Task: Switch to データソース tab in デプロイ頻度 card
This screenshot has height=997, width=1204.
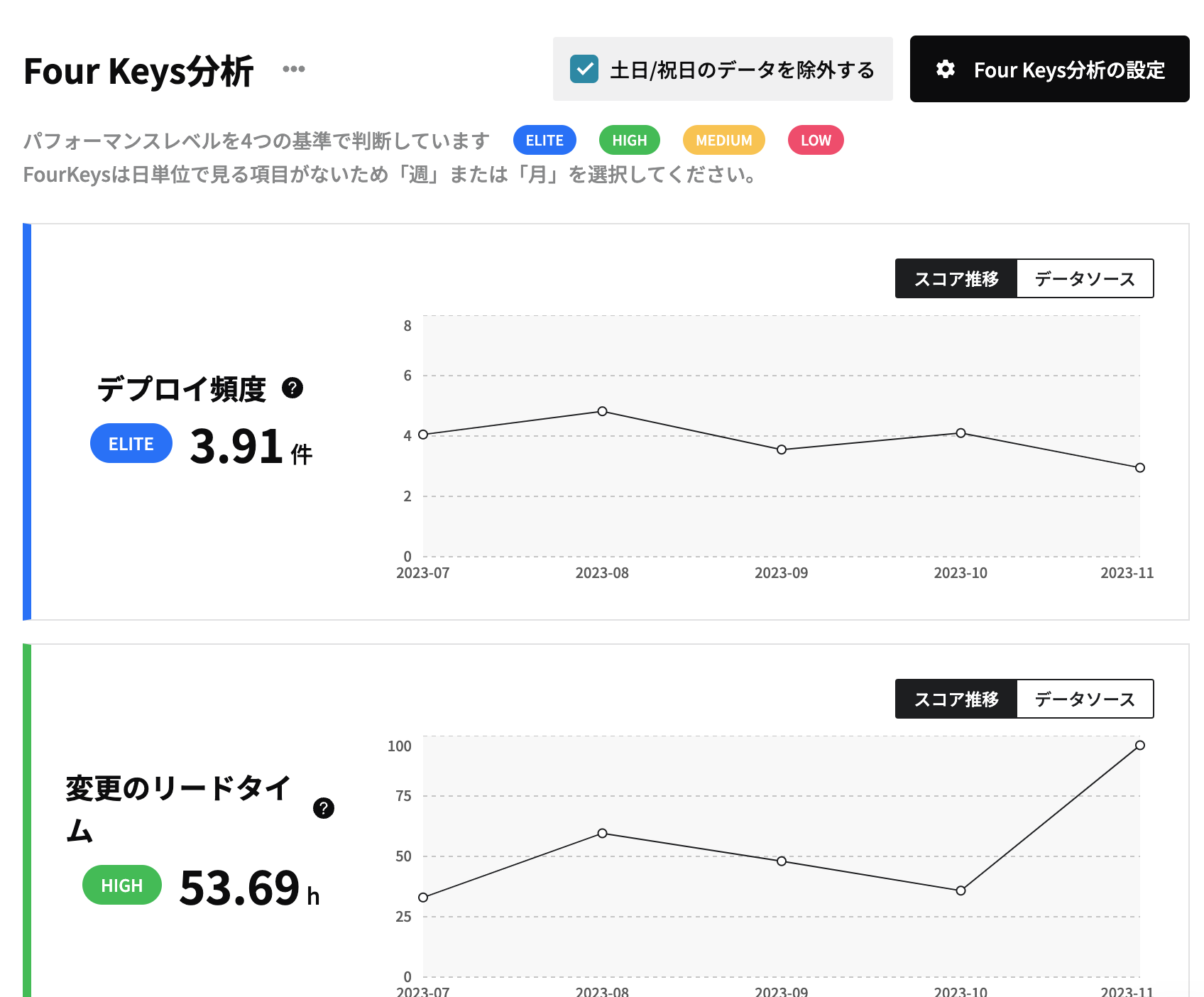Action: [1085, 279]
